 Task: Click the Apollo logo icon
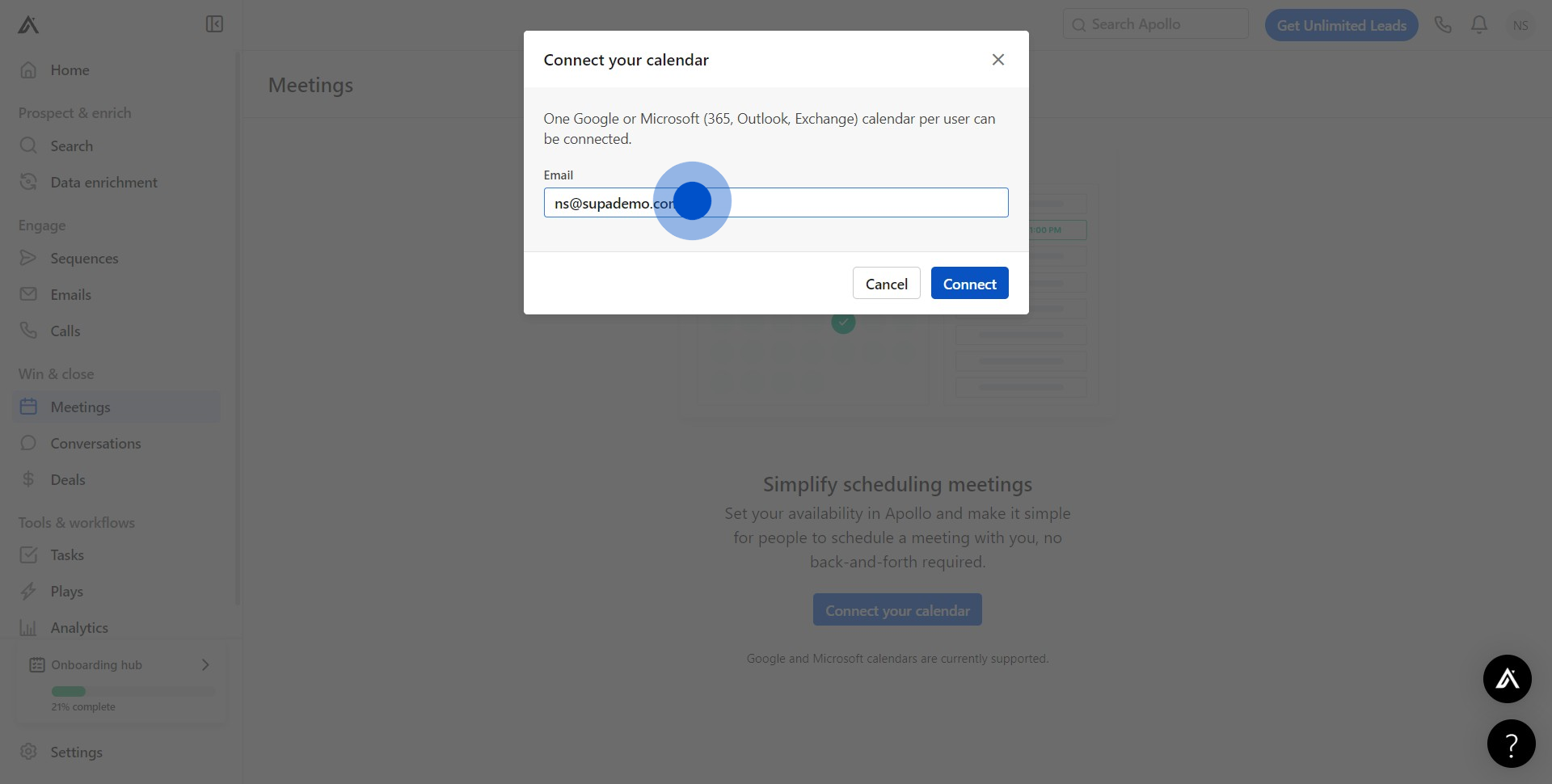pyautogui.click(x=28, y=25)
